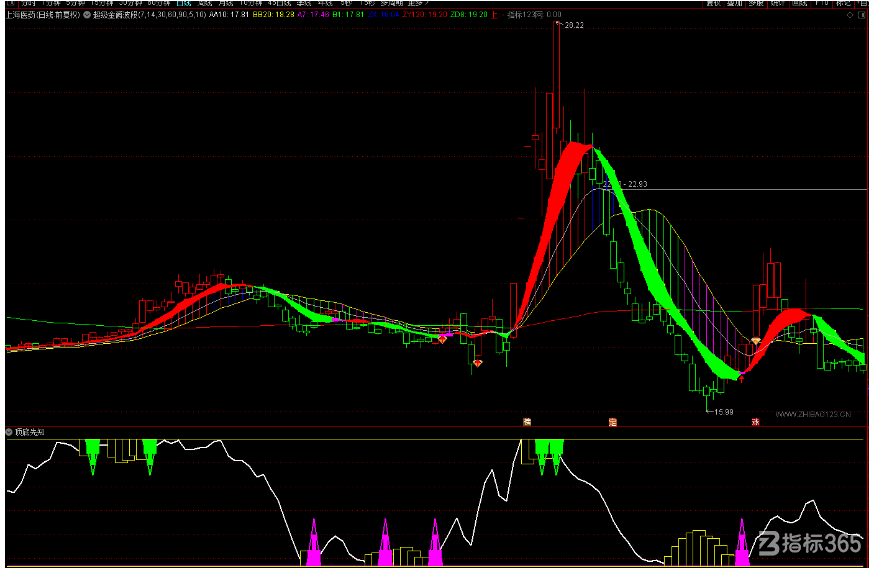
Task: Click the blue ZX: 18.04 value
Action: (383, 15)
